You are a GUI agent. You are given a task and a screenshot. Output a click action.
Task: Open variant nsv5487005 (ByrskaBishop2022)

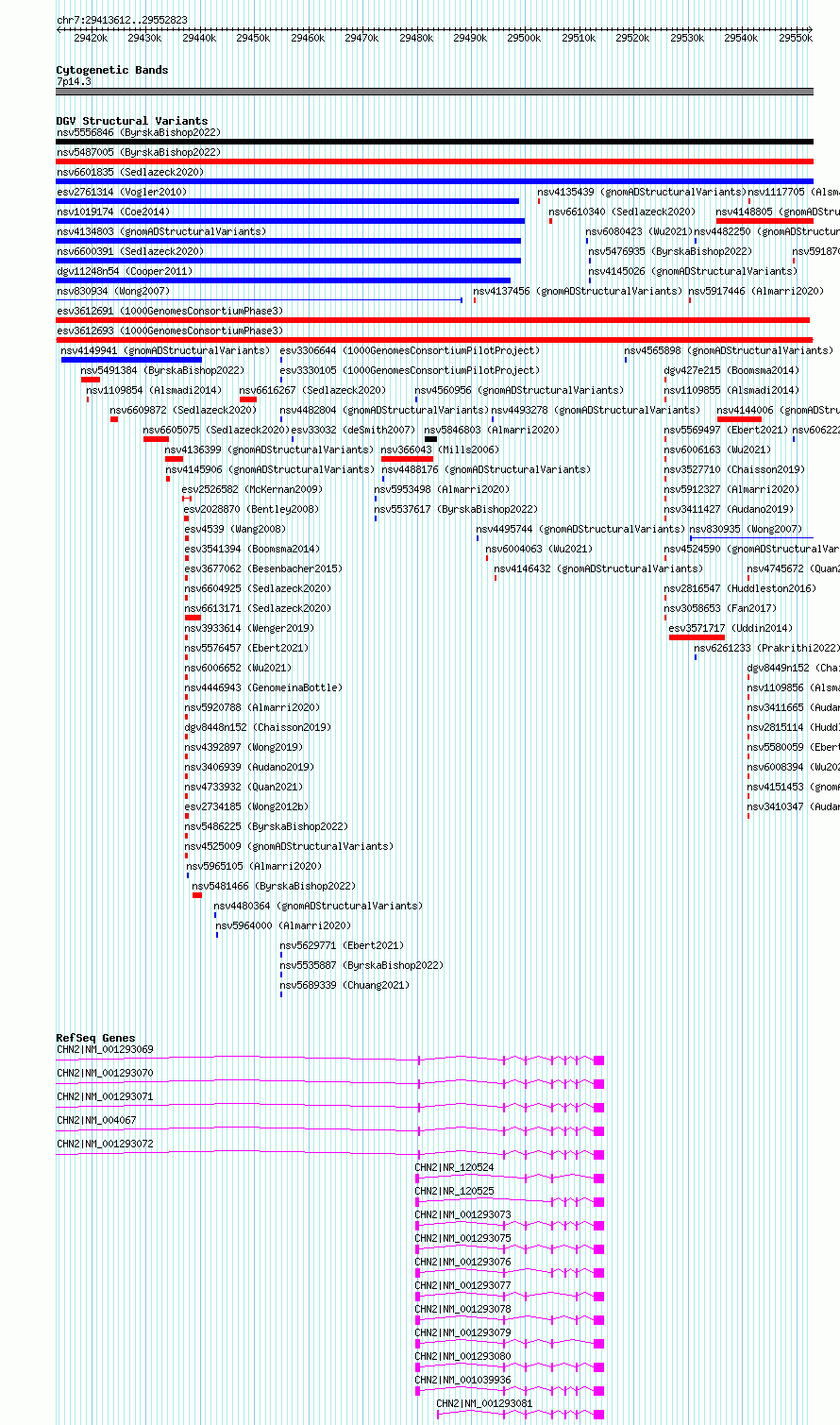click(138, 152)
